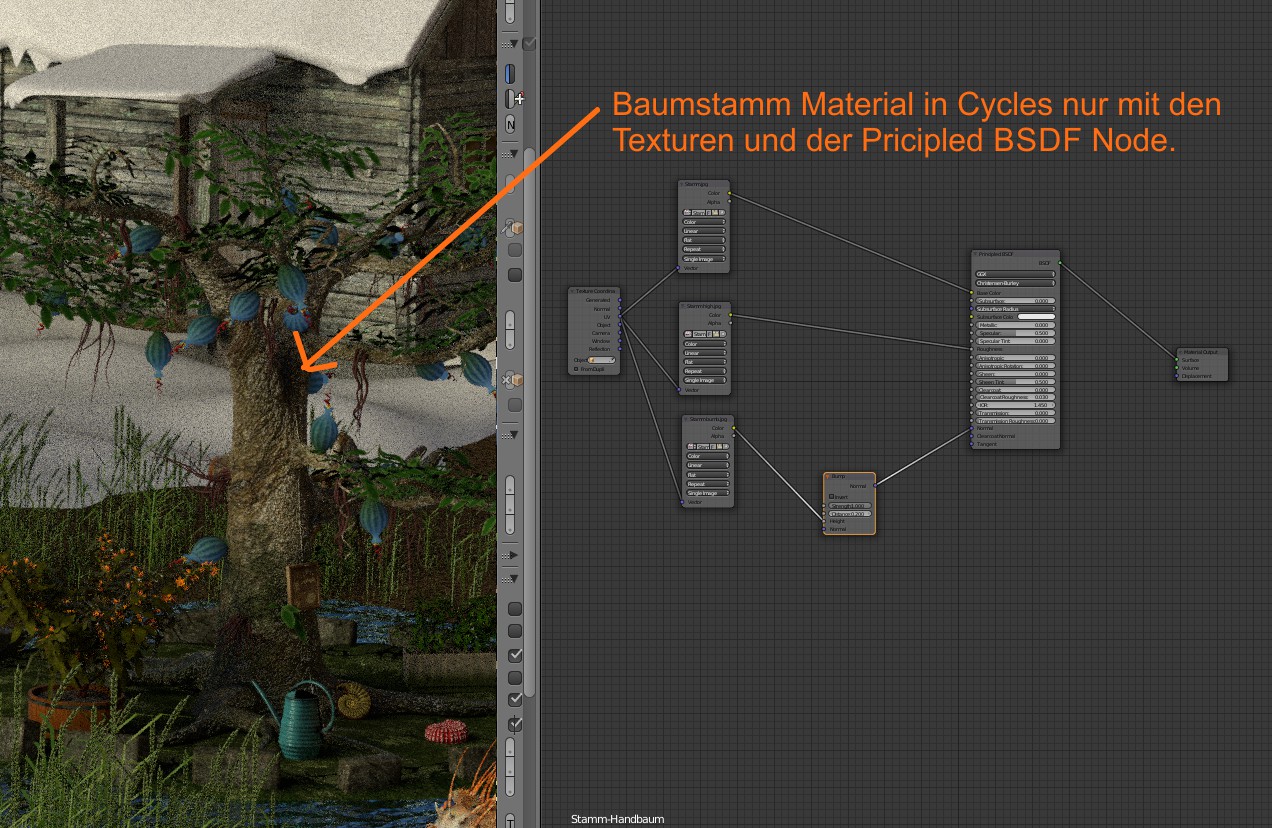This screenshot has width=1272, height=828.
Task: Click the Displacement socket on Material Output
Action: click(1176, 376)
